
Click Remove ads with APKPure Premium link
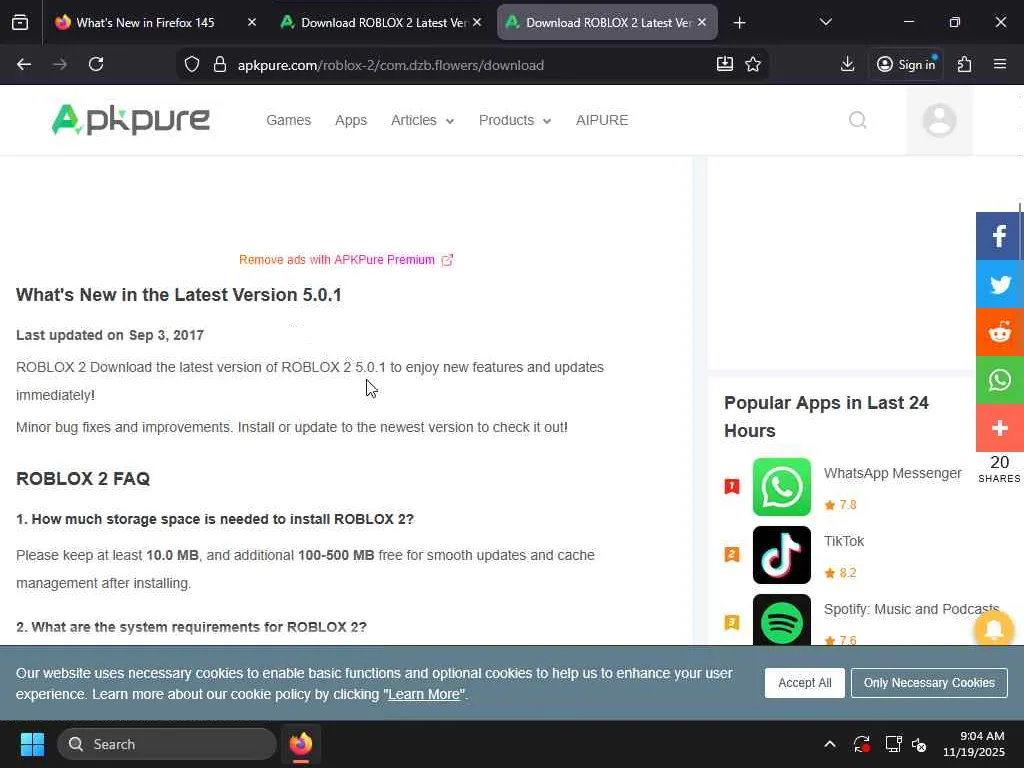345,260
